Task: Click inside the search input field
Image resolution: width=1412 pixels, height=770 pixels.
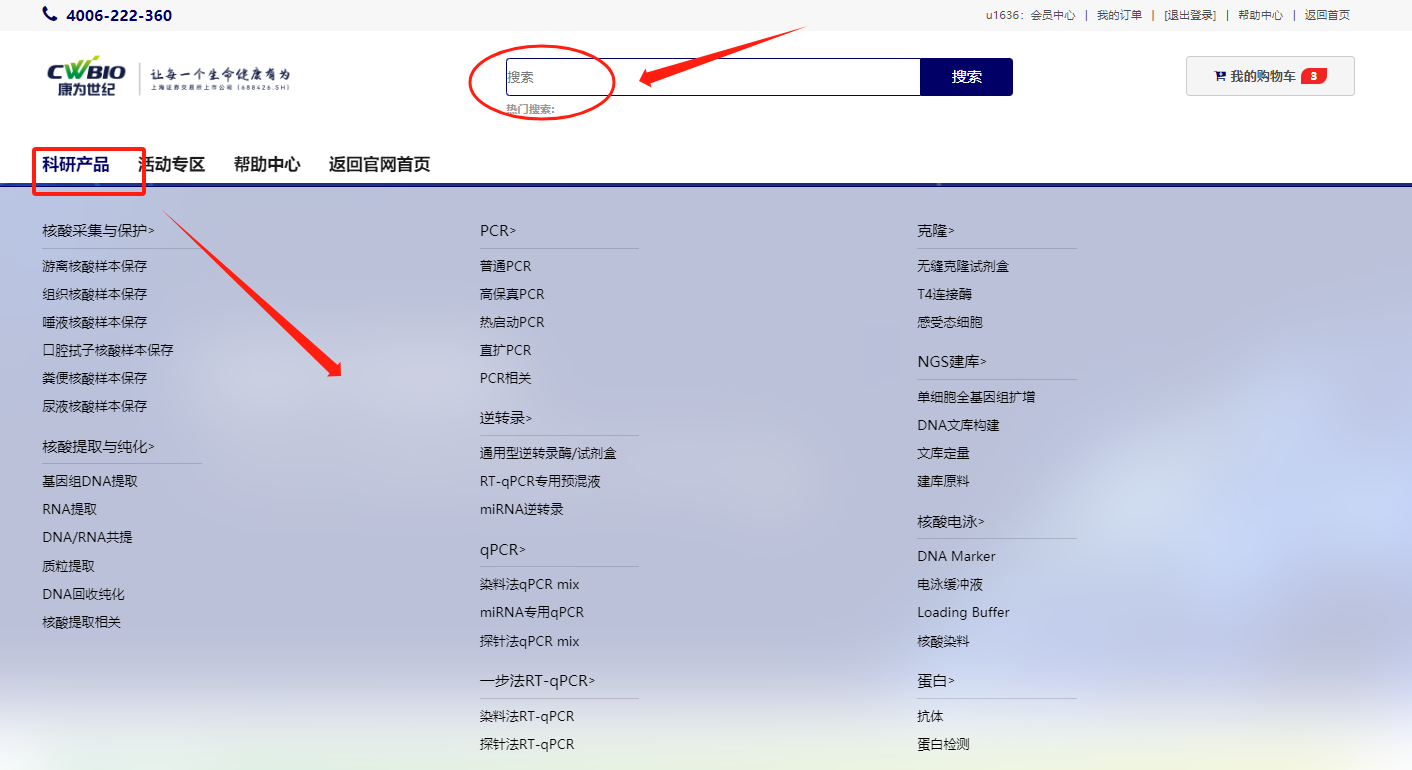Action: pos(712,77)
